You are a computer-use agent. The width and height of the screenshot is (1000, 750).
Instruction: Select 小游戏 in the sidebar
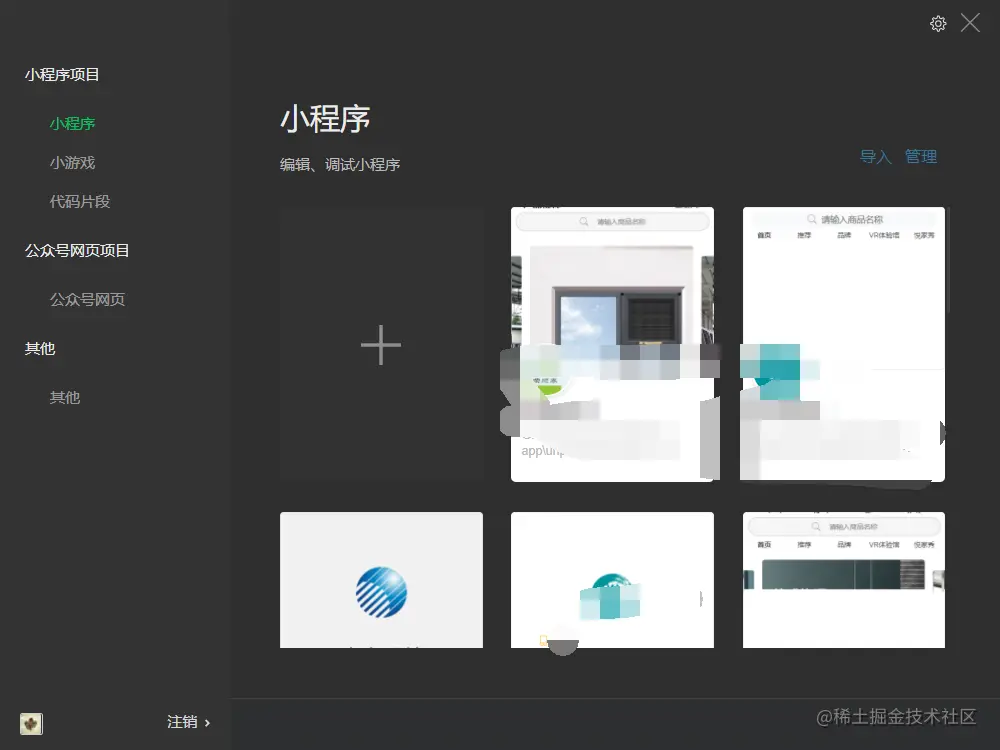(72, 163)
